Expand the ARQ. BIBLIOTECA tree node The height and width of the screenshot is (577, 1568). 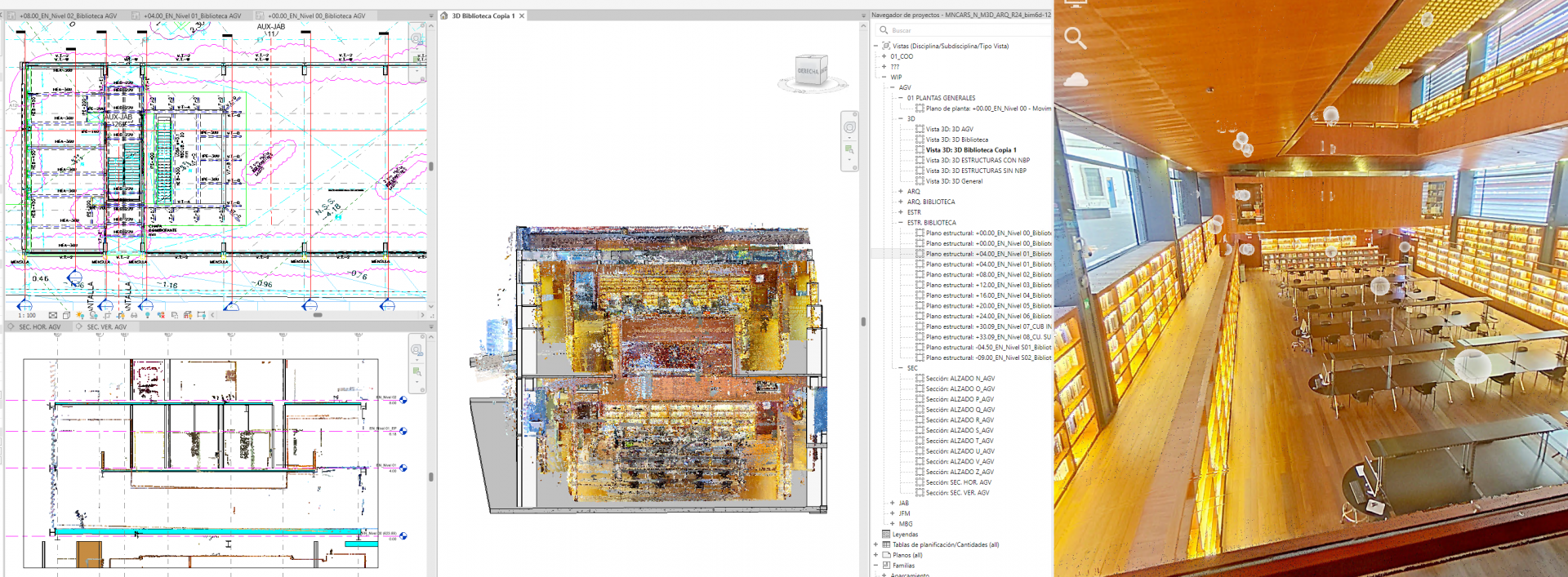pos(901,202)
